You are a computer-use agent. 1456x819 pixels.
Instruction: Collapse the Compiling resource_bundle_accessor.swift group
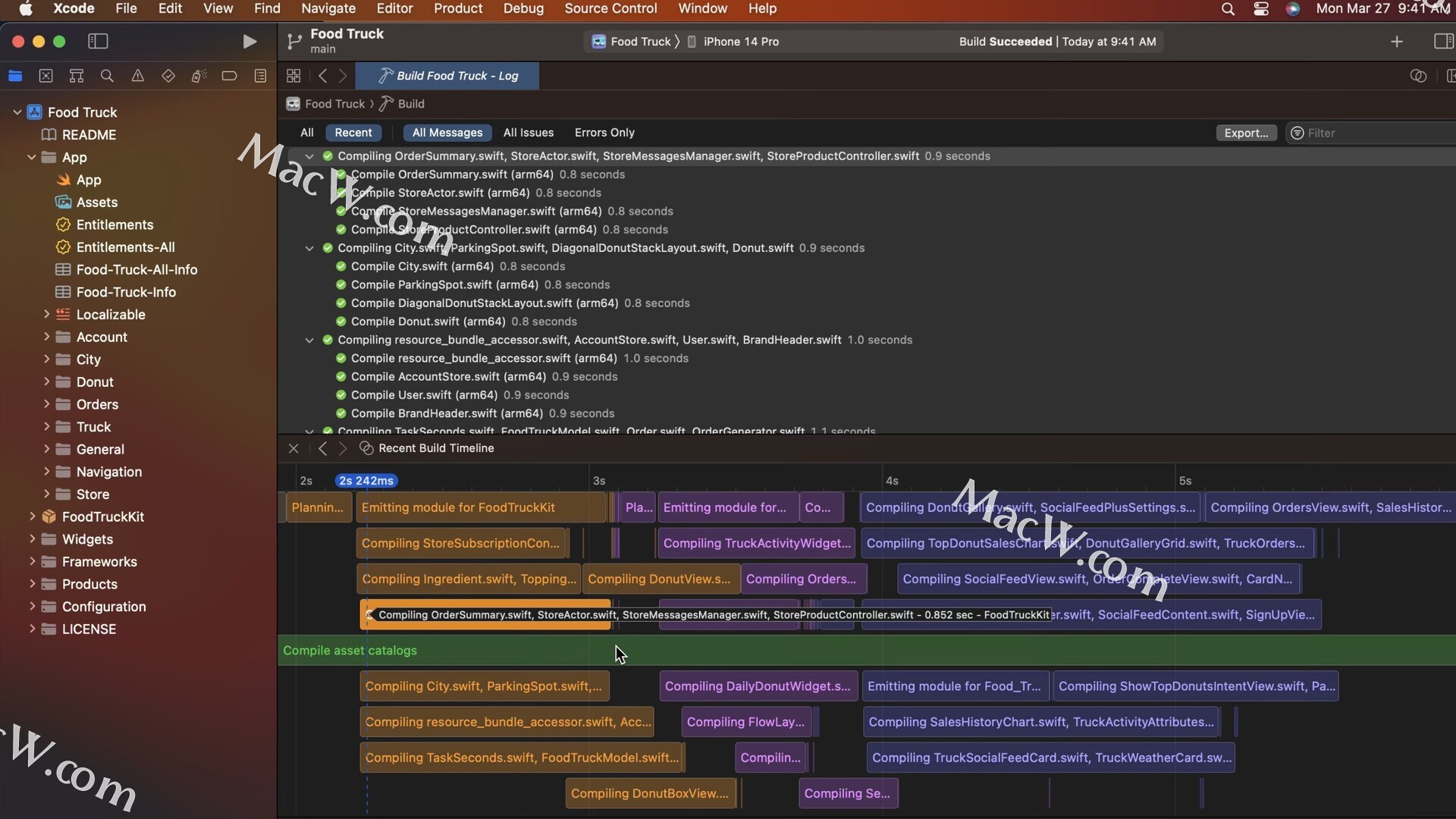tap(309, 340)
